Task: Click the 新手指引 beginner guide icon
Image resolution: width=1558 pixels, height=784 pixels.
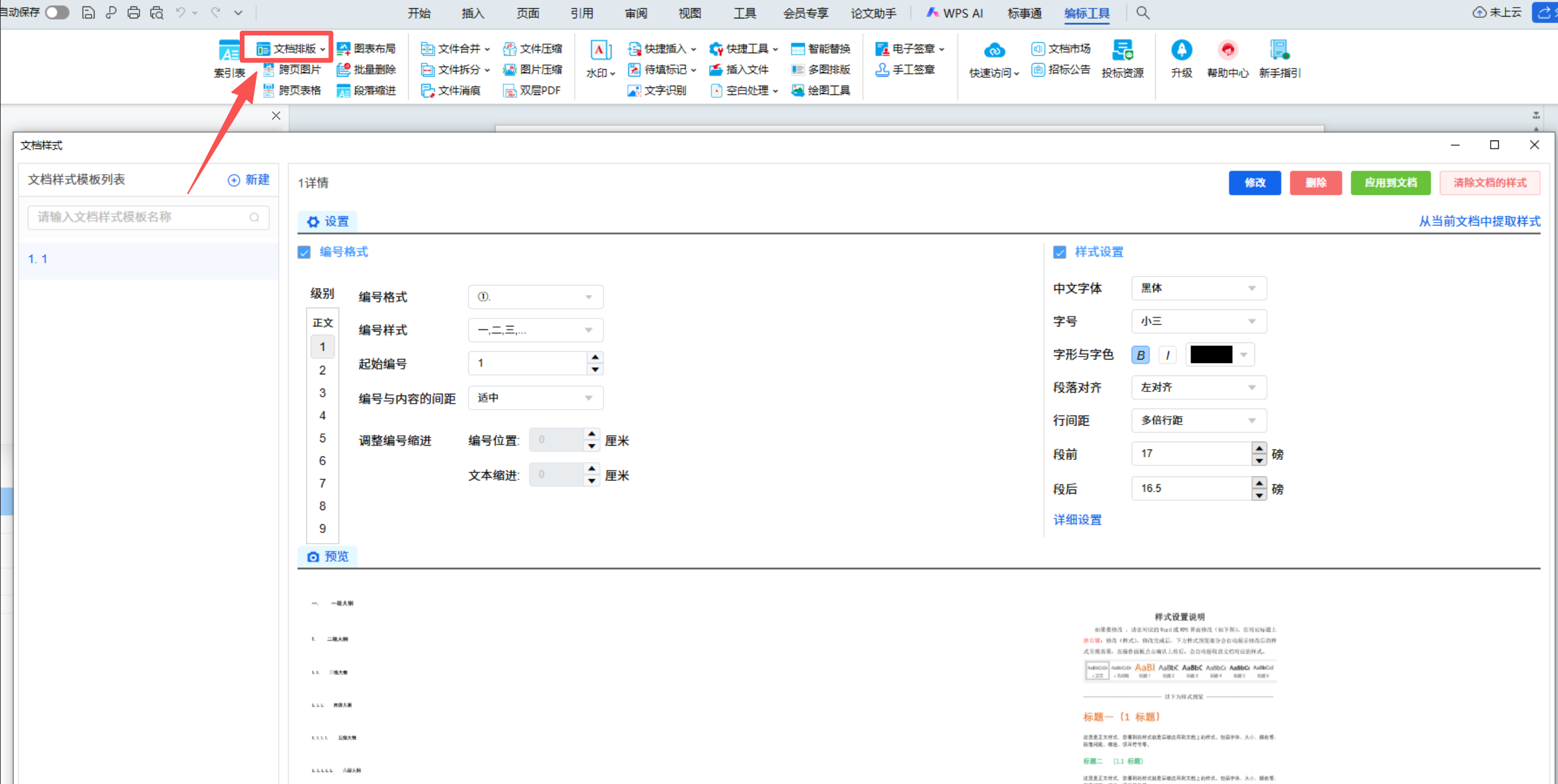Action: click(1279, 51)
